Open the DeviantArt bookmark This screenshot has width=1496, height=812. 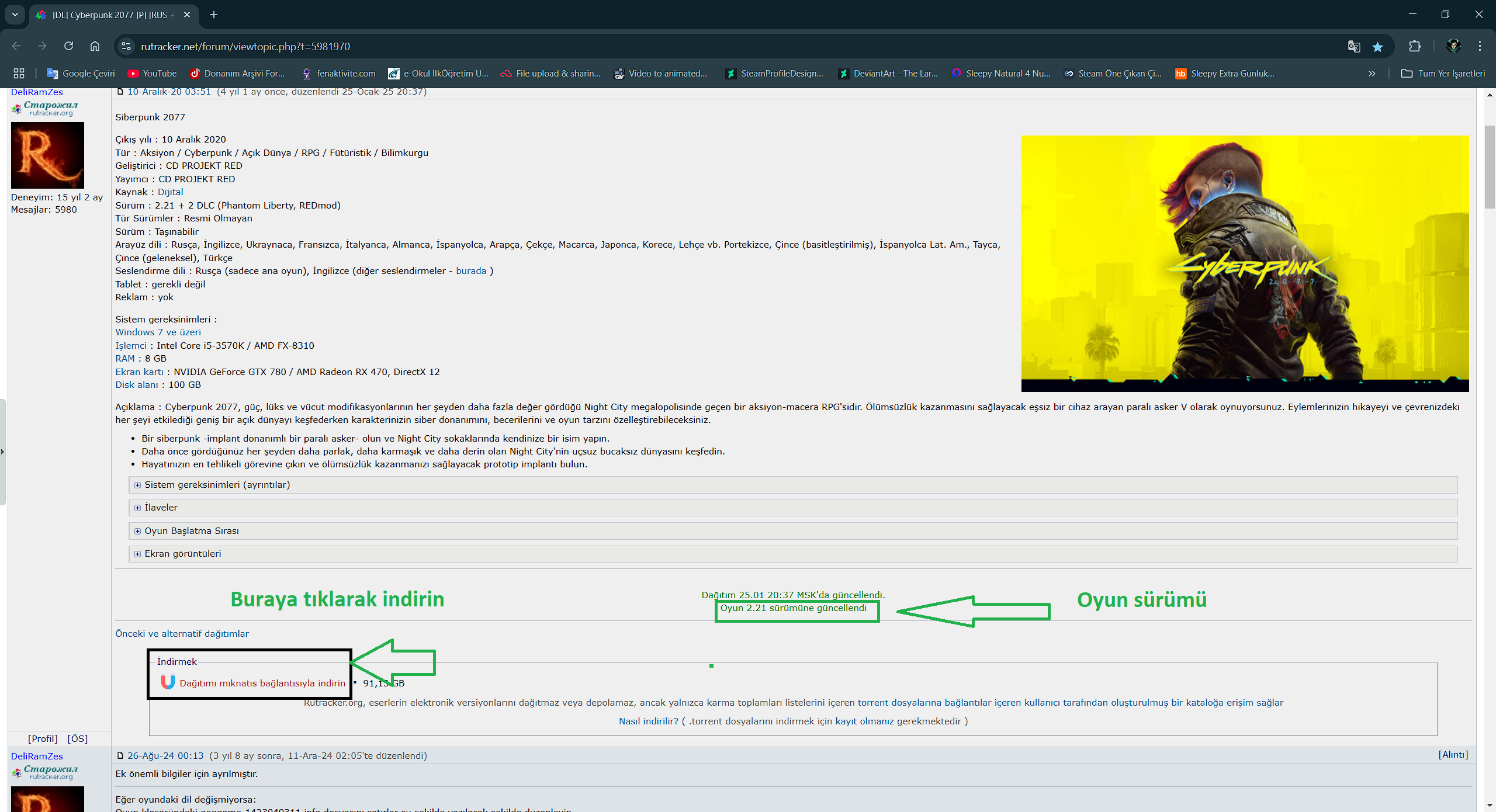(888, 74)
